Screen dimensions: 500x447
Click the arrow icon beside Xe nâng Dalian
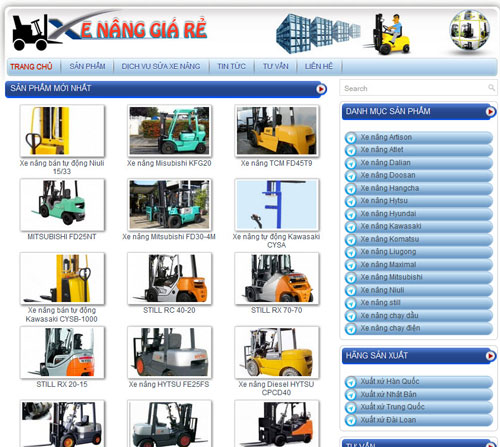[x=351, y=163]
